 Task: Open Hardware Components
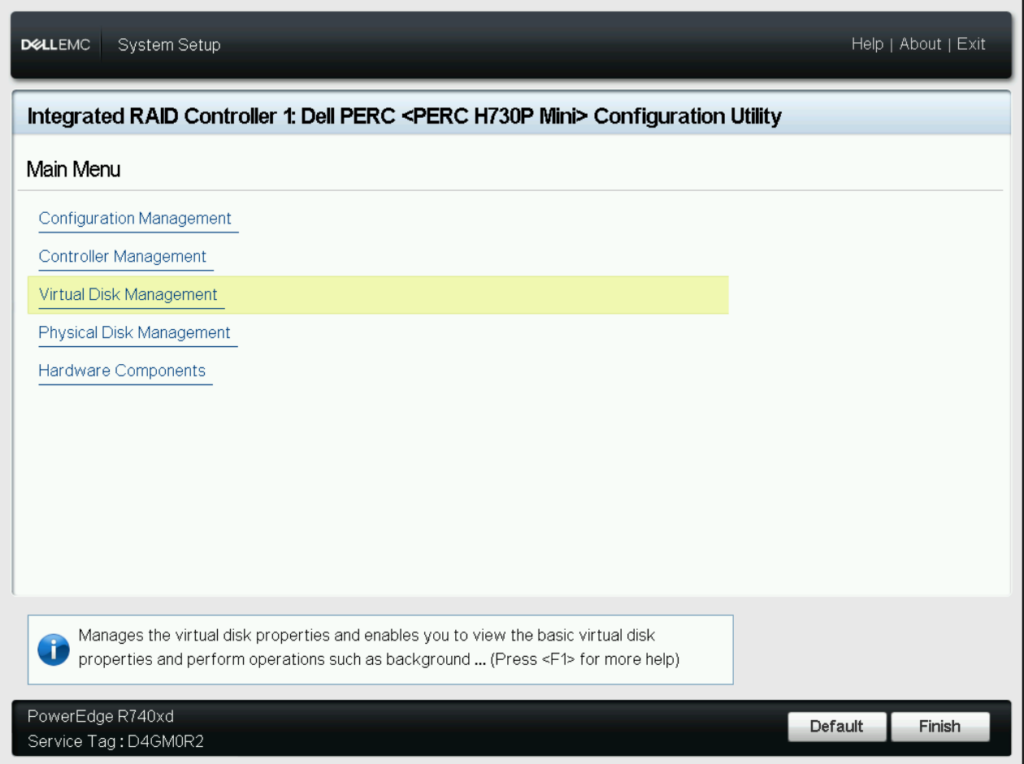(121, 371)
